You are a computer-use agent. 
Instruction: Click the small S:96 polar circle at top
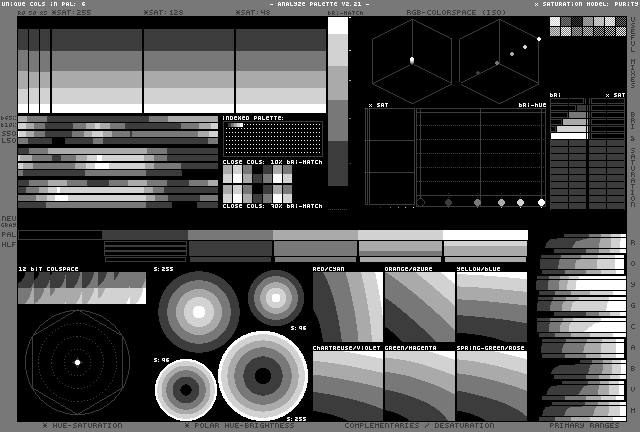click(x=276, y=296)
